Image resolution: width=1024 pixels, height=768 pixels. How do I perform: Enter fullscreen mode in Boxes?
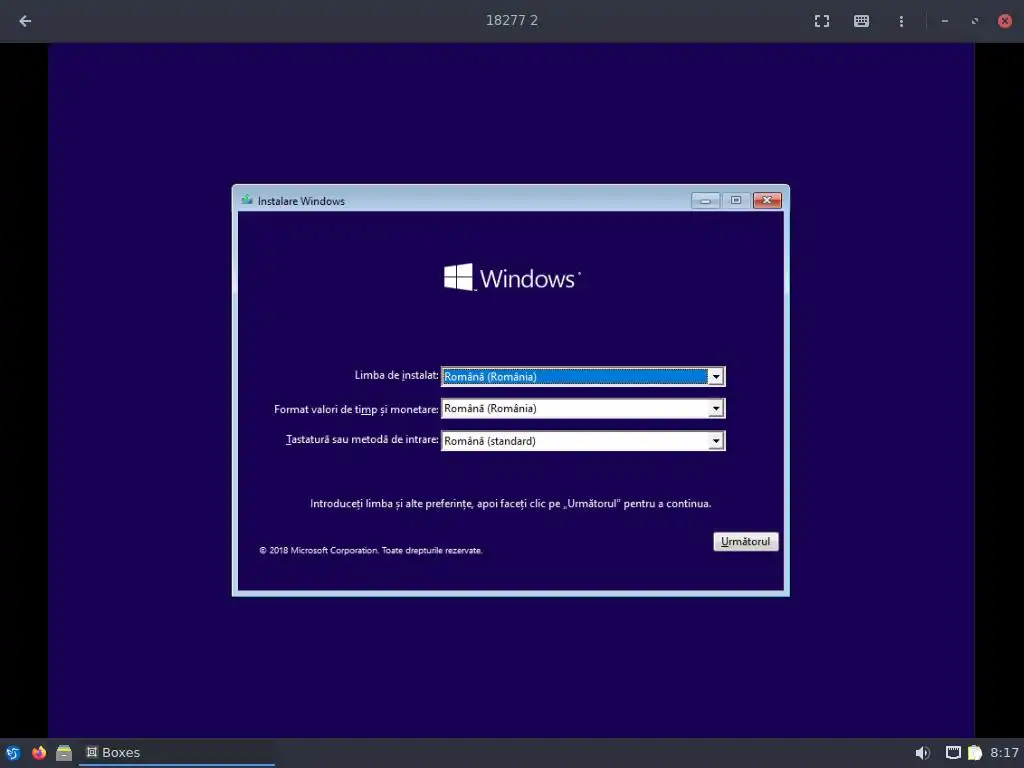(822, 21)
